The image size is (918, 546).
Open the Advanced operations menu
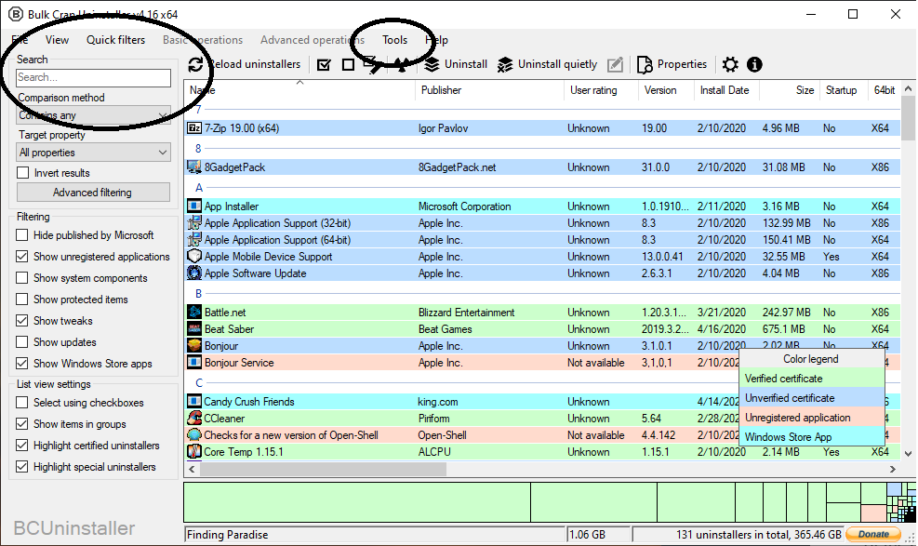[312, 40]
